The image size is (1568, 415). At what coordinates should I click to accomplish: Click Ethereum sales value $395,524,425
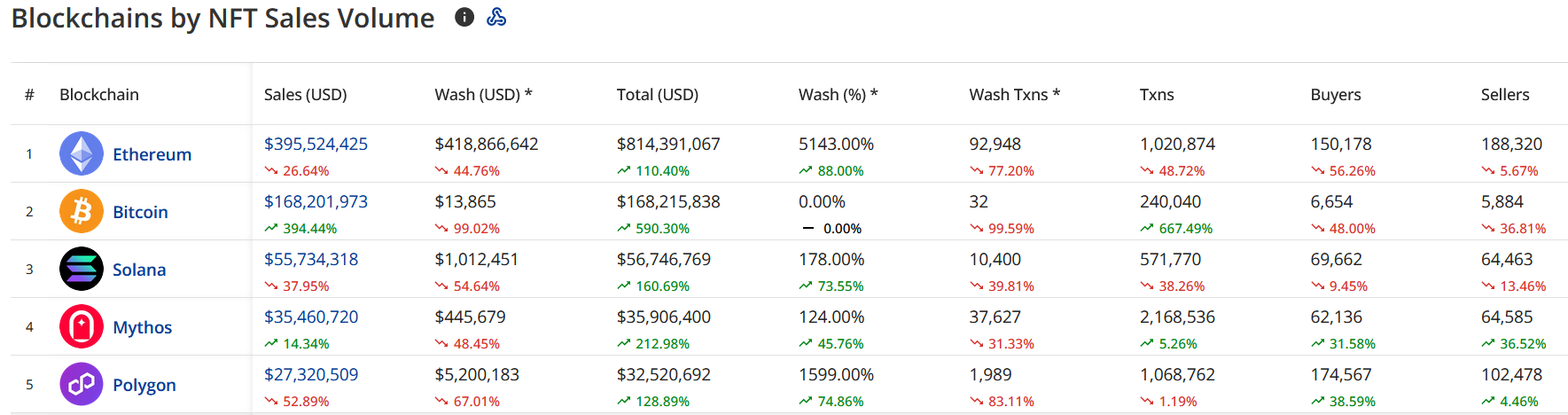(316, 144)
